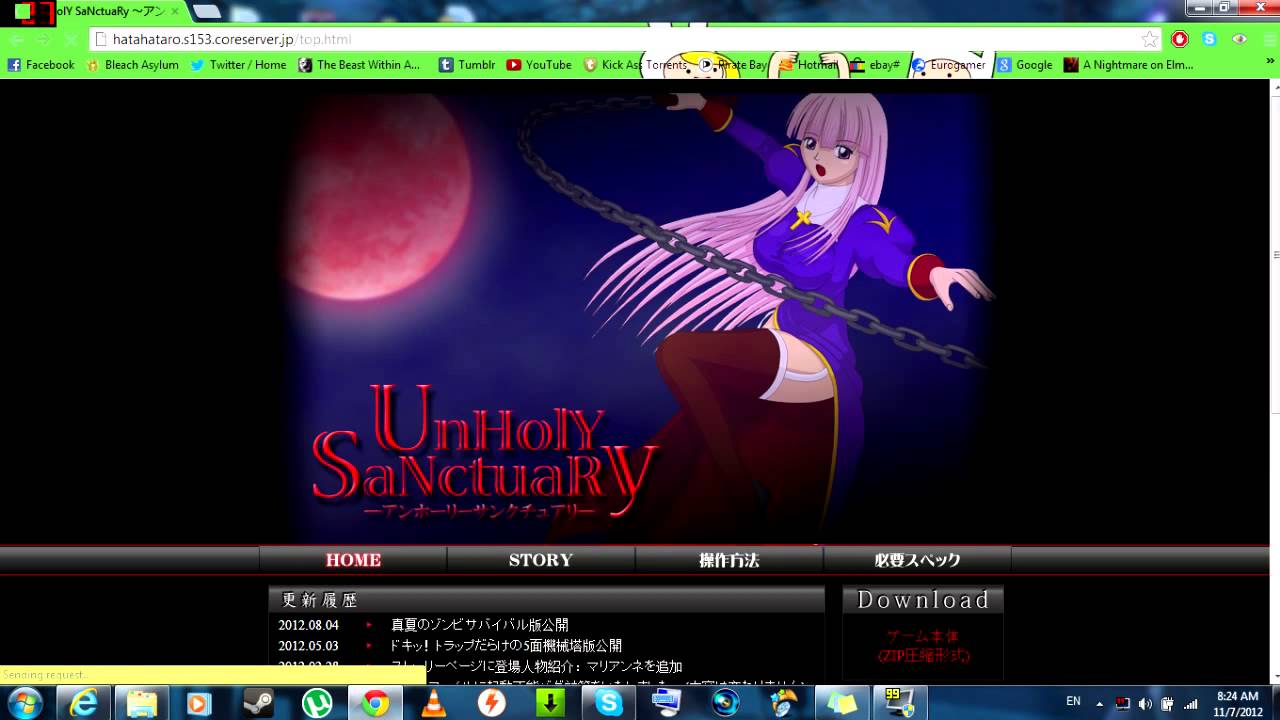Viewport: 1280px width, 720px height.
Task: Open the Twitter / Home bookmark
Action: point(238,65)
